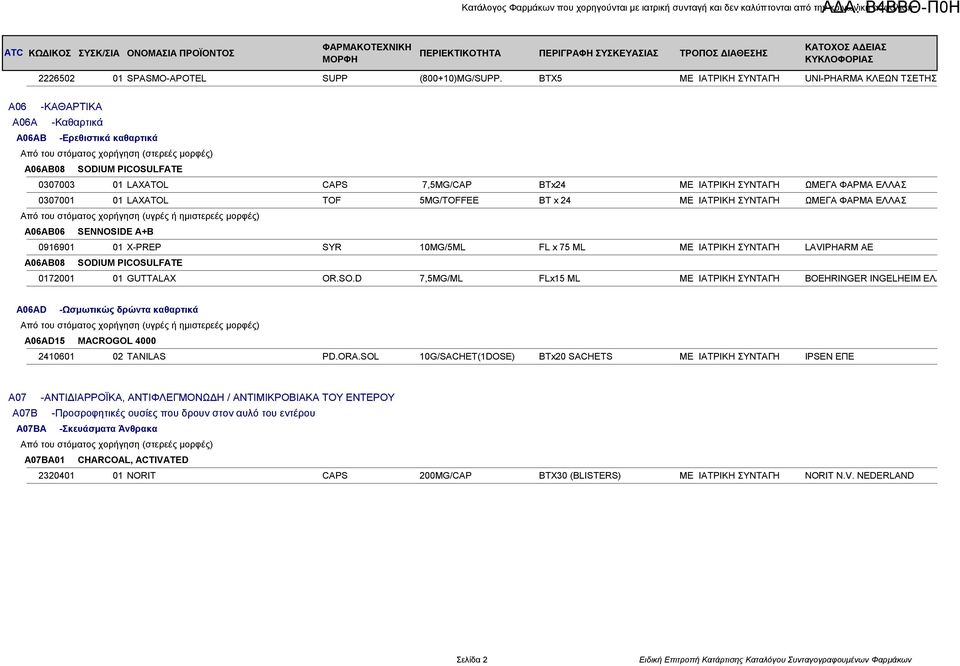Click the PD.ORA.SOL form cell

(x=351, y=356)
